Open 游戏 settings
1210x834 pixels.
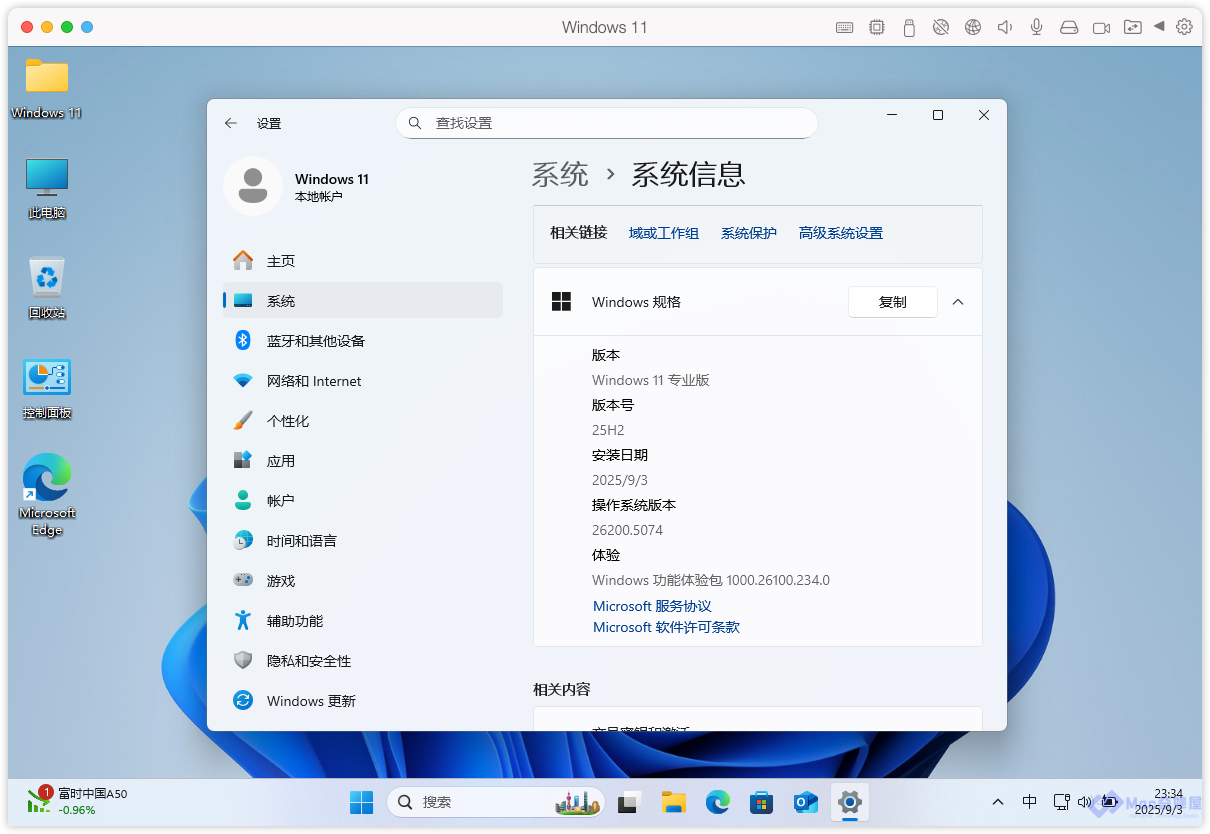pos(363,581)
